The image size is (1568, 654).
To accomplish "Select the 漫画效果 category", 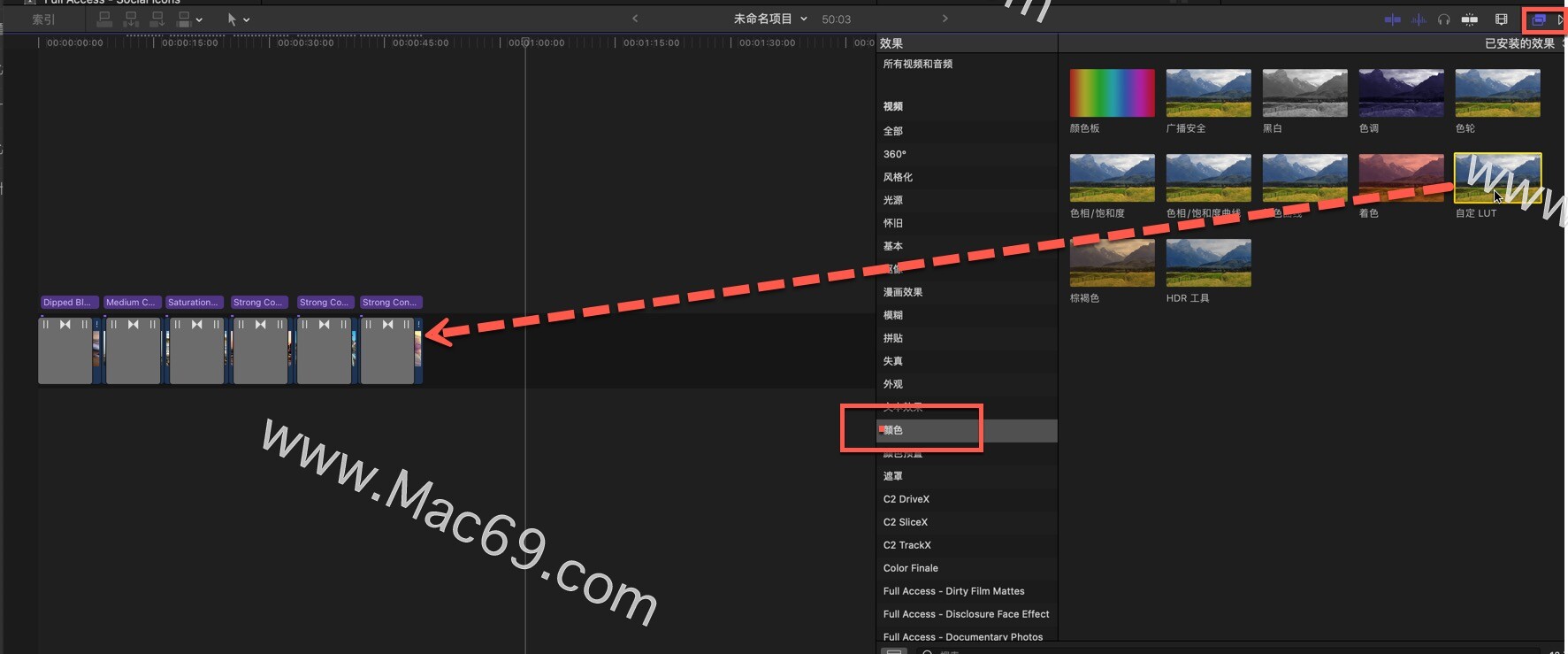I will [x=967, y=292].
